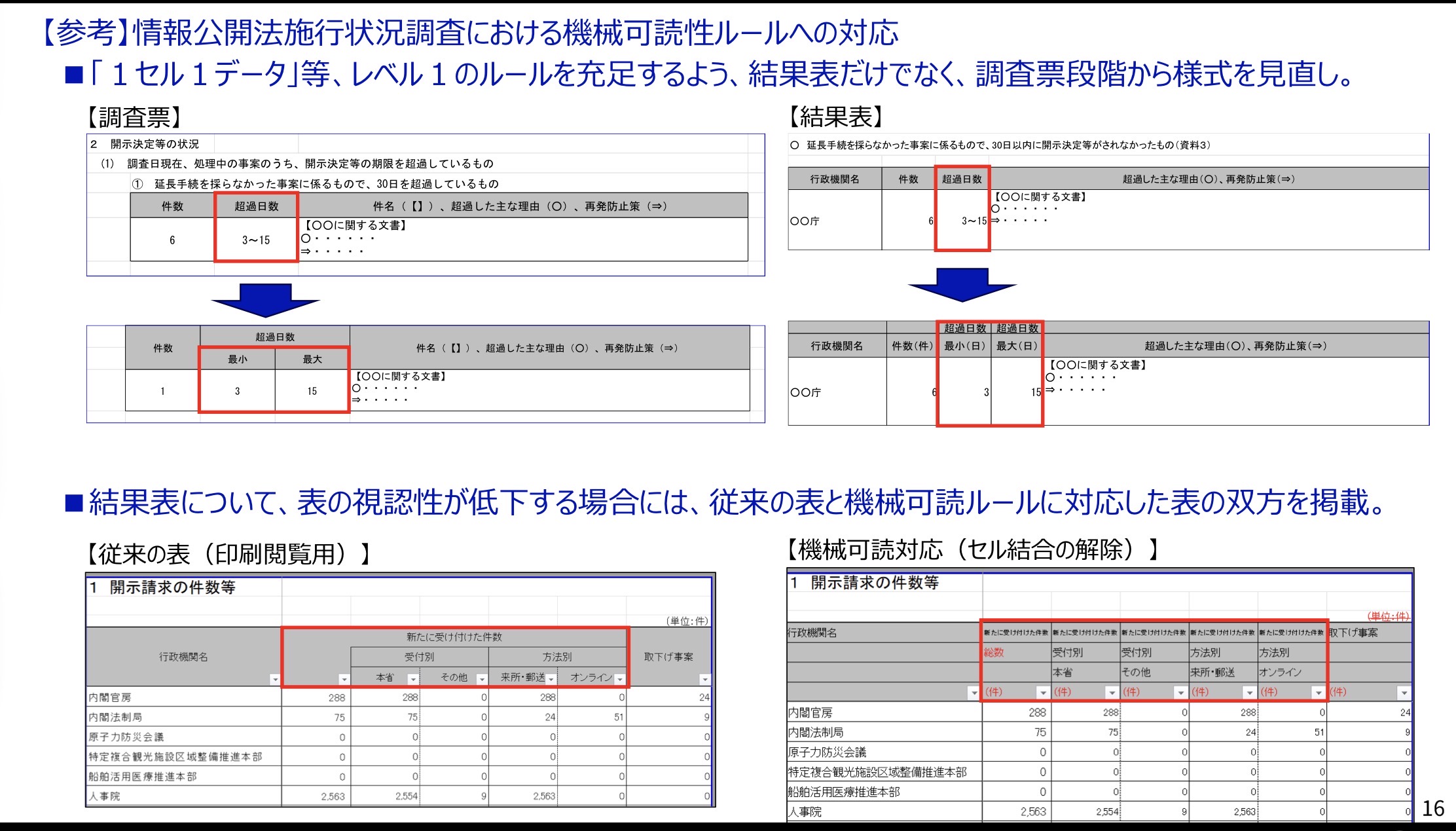Select 超過日数 header in upper 調査票 table
Image resolution: width=1456 pixels, height=831 pixels.
click(257, 206)
